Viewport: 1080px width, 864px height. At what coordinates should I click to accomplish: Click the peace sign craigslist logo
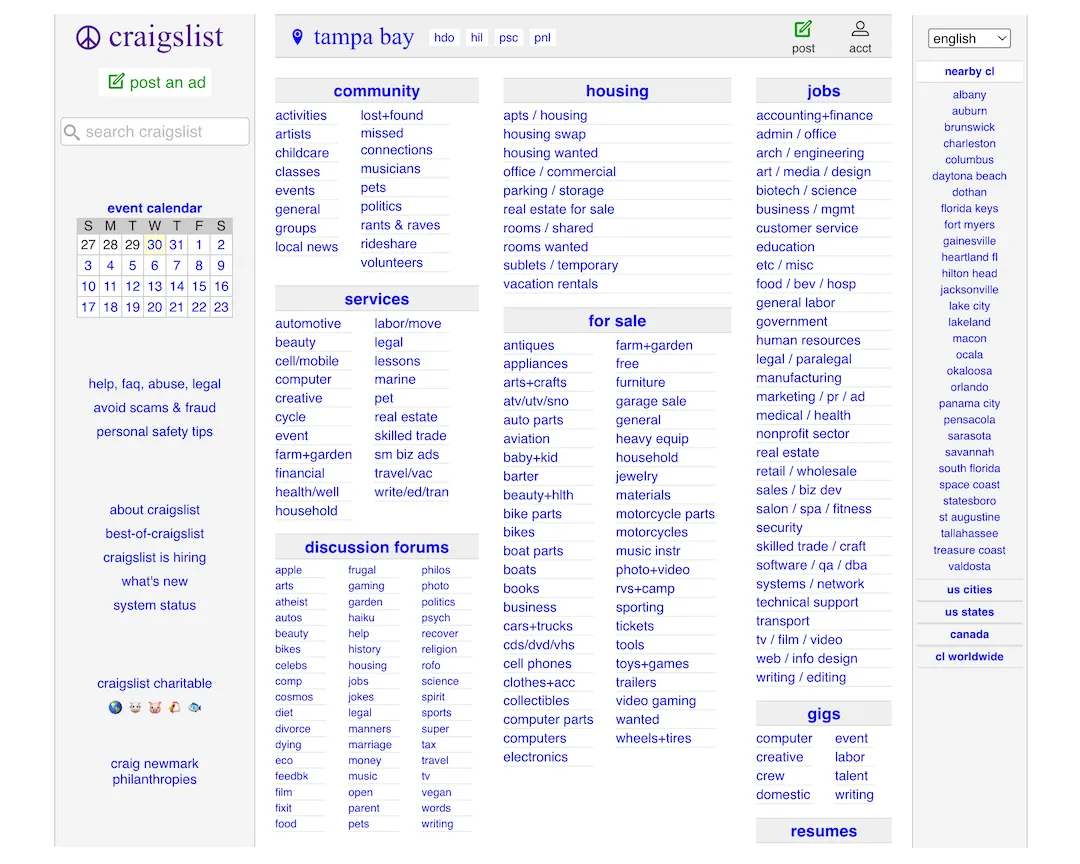[89, 38]
